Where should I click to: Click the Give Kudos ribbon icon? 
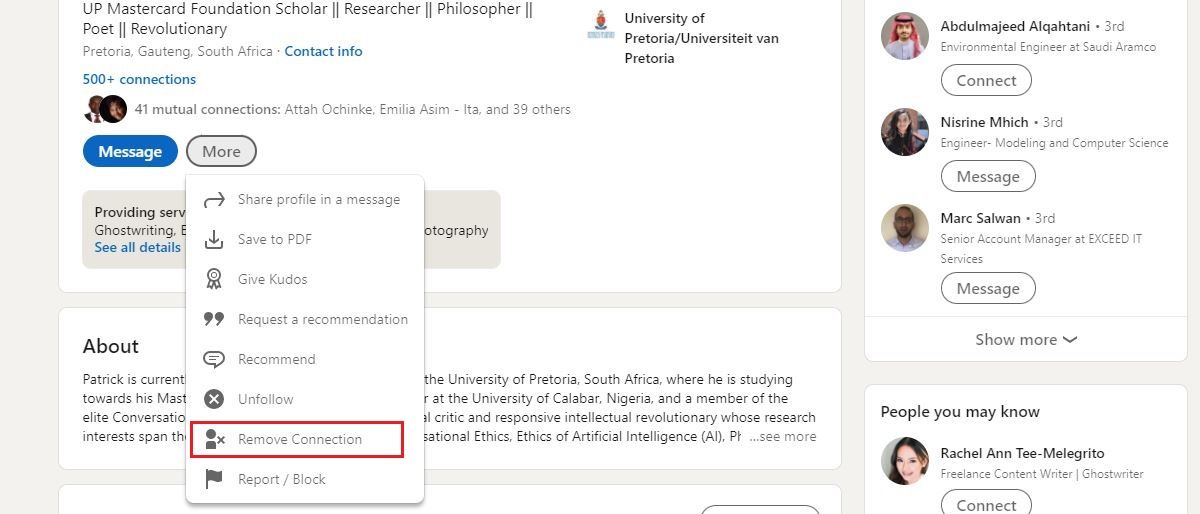coord(214,279)
